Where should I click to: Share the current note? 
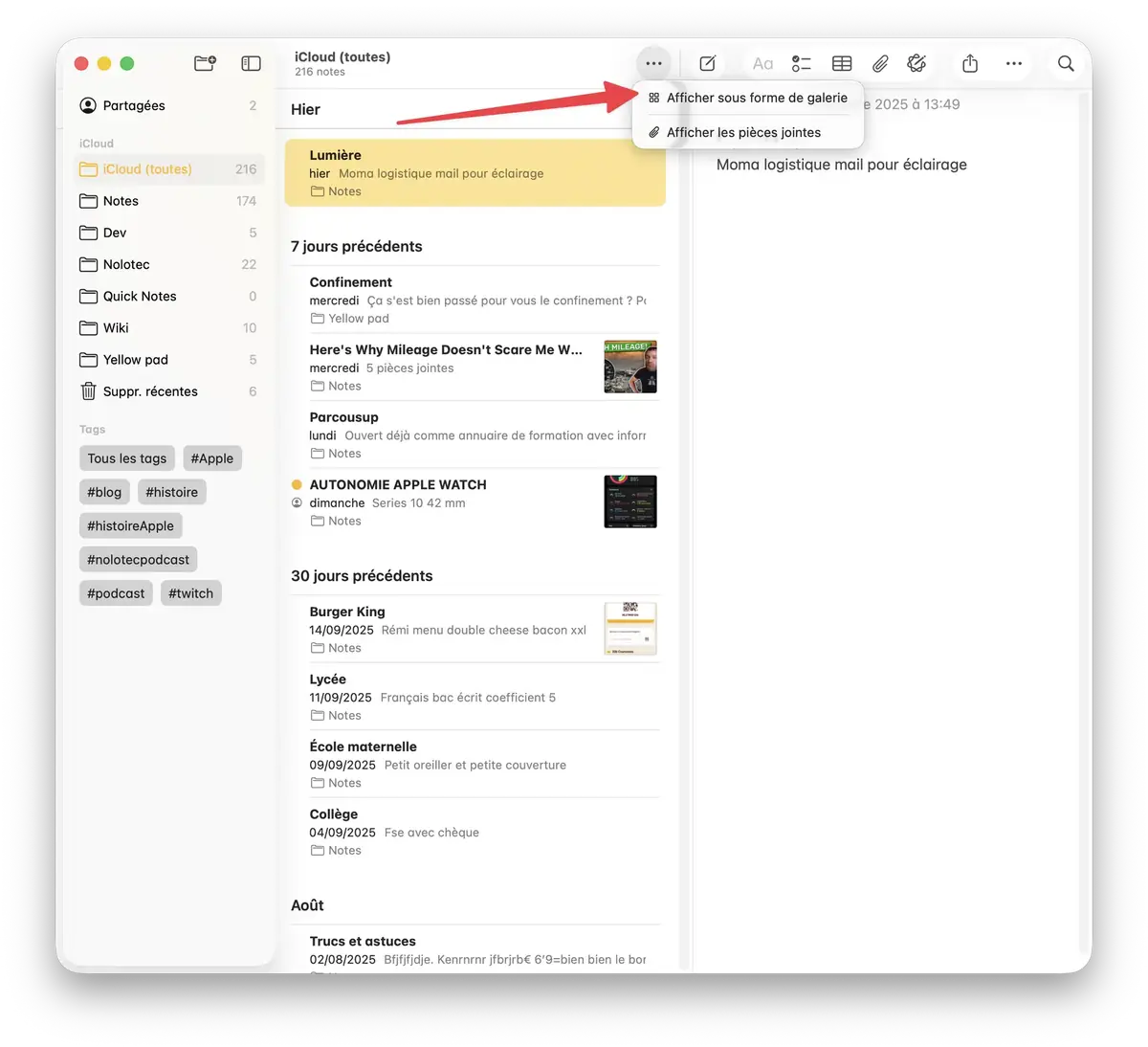click(x=969, y=63)
